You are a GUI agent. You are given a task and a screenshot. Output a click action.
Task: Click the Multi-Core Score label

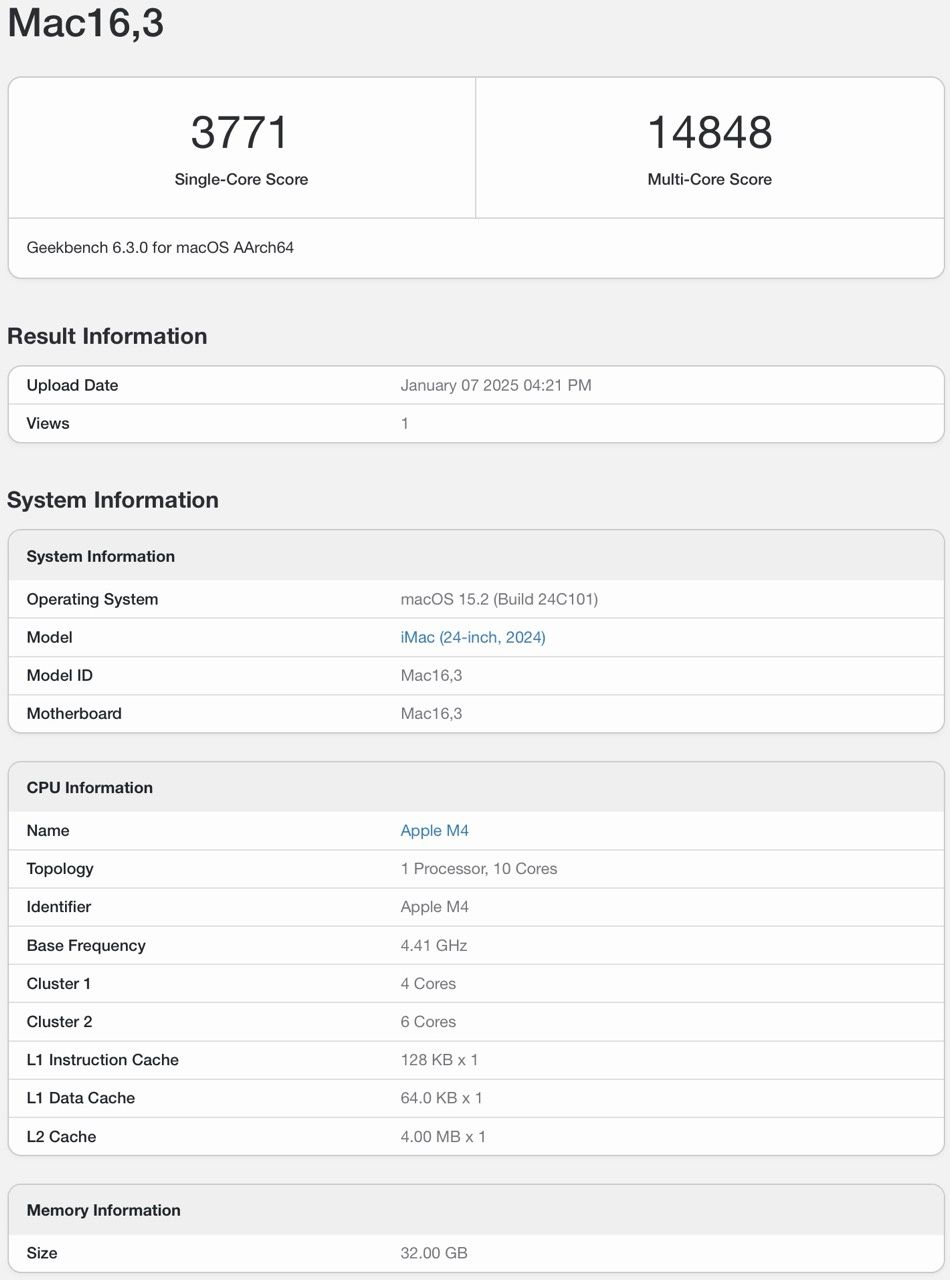click(710, 179)
